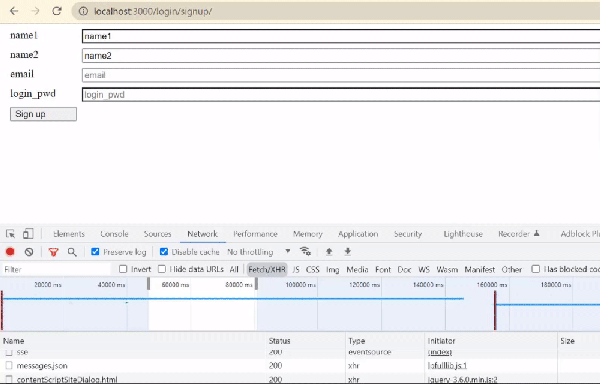Toggle device toolbar icon in DevTools

tap(28, 234)
